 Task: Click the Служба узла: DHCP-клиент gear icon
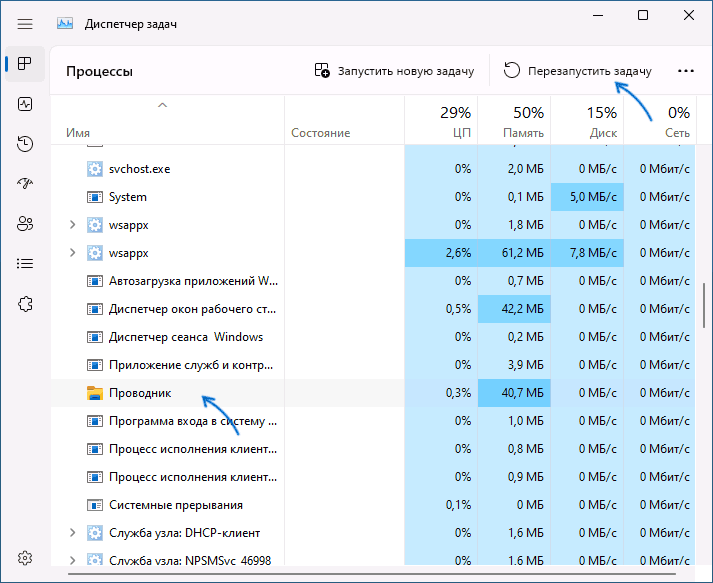pos(95,533)
